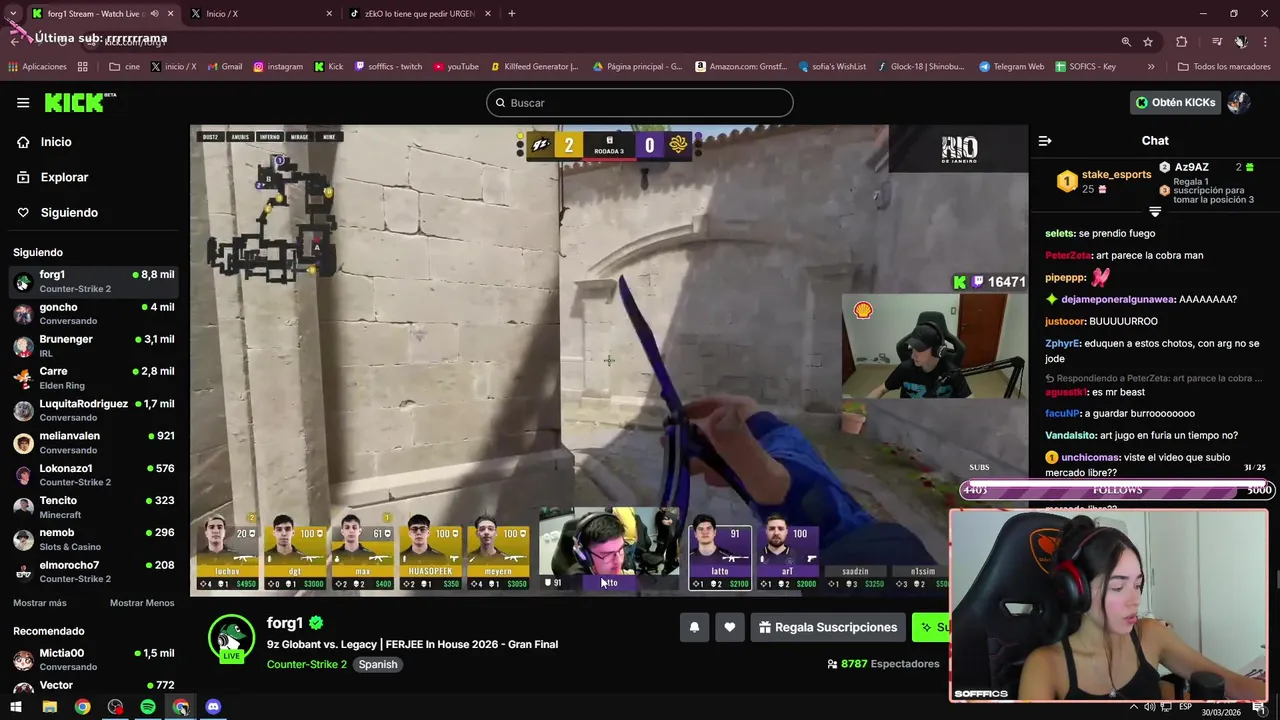1280x720 pixels.
Task: Open Lokonazo1 channel in sidebar
Action: [x=95, y=475]
